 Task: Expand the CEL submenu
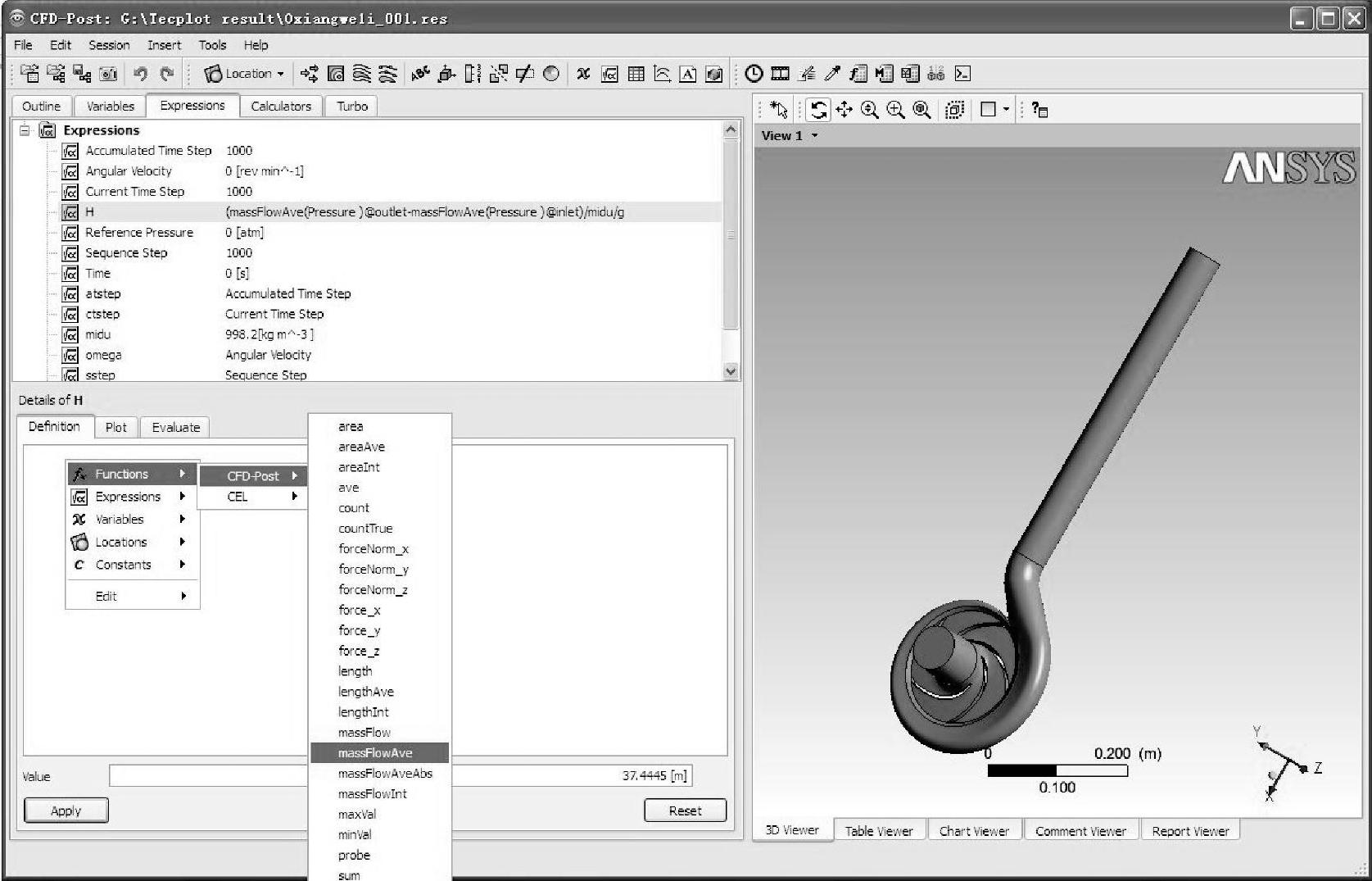pyautogui.click(x=253, y=497)
